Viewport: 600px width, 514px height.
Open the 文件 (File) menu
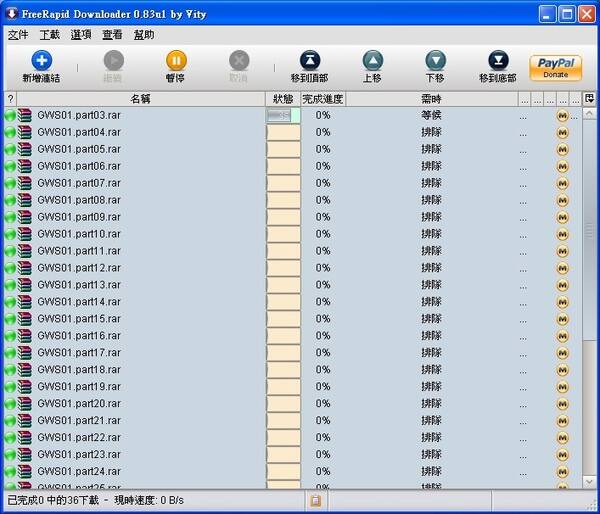pyautogui.click(x=18, y=35)
